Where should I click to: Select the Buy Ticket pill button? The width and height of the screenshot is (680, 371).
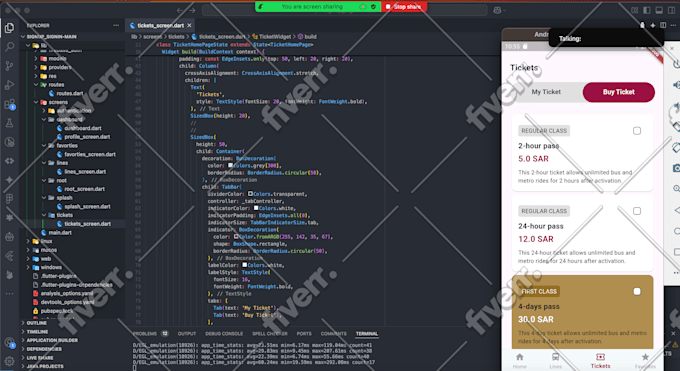pyautogui.click(x=618, y=92)
